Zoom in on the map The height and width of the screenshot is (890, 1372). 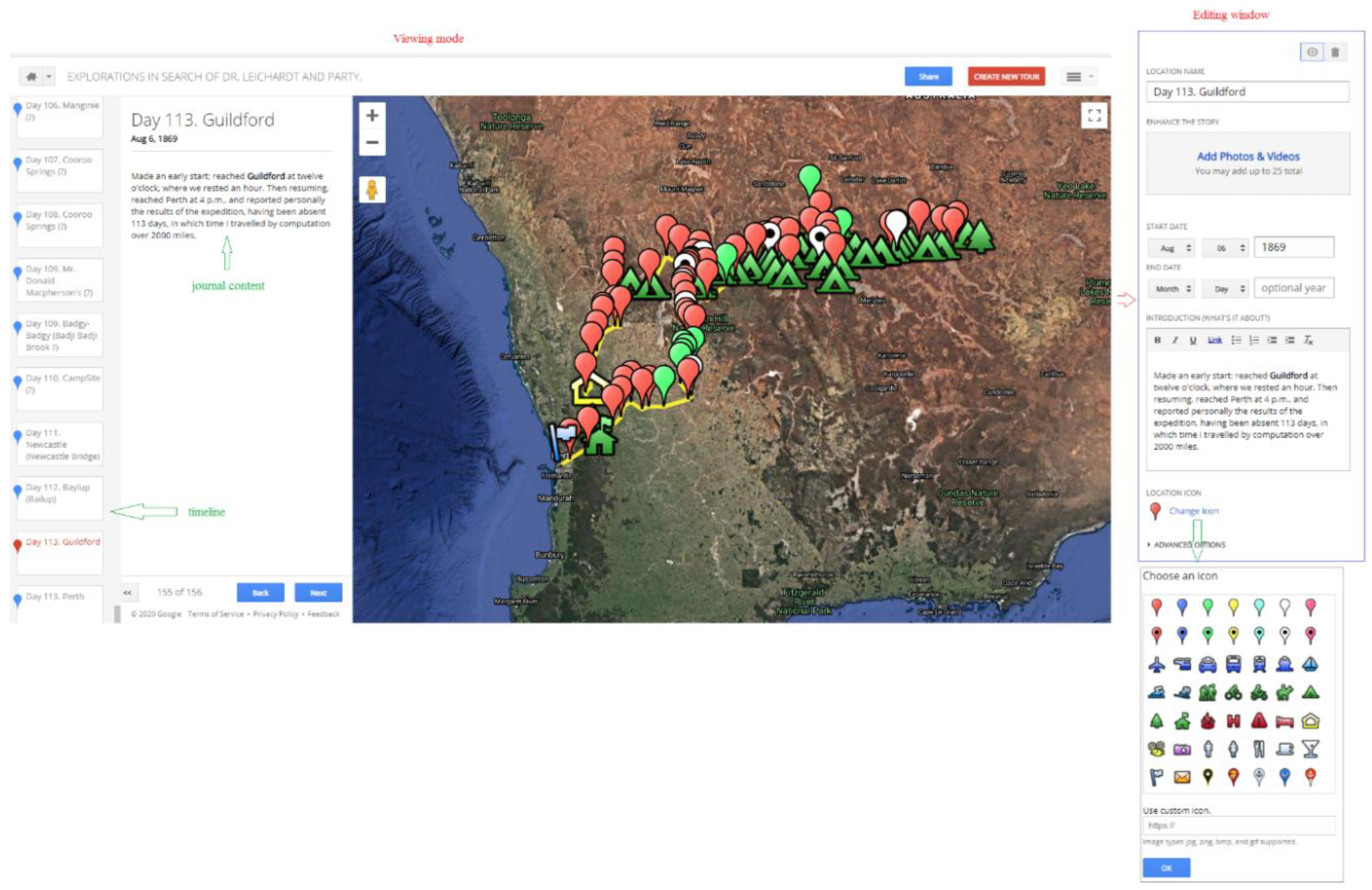coord(373,116)
